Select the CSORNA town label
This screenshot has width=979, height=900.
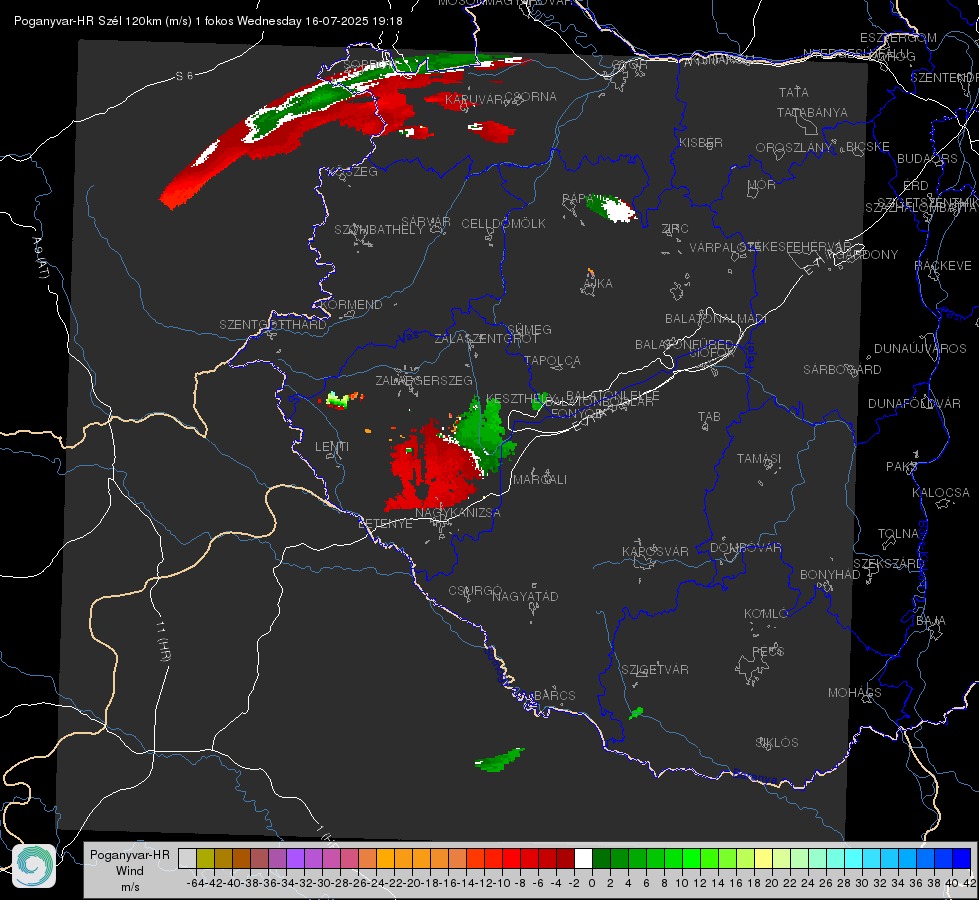pos(531,97)
